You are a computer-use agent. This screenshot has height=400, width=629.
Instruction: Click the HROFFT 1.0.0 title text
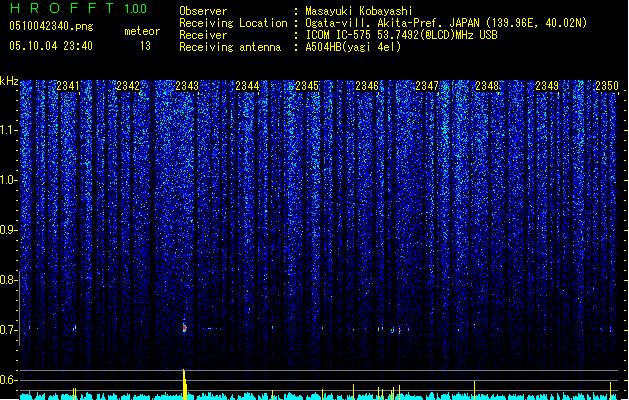pos(78,8)
